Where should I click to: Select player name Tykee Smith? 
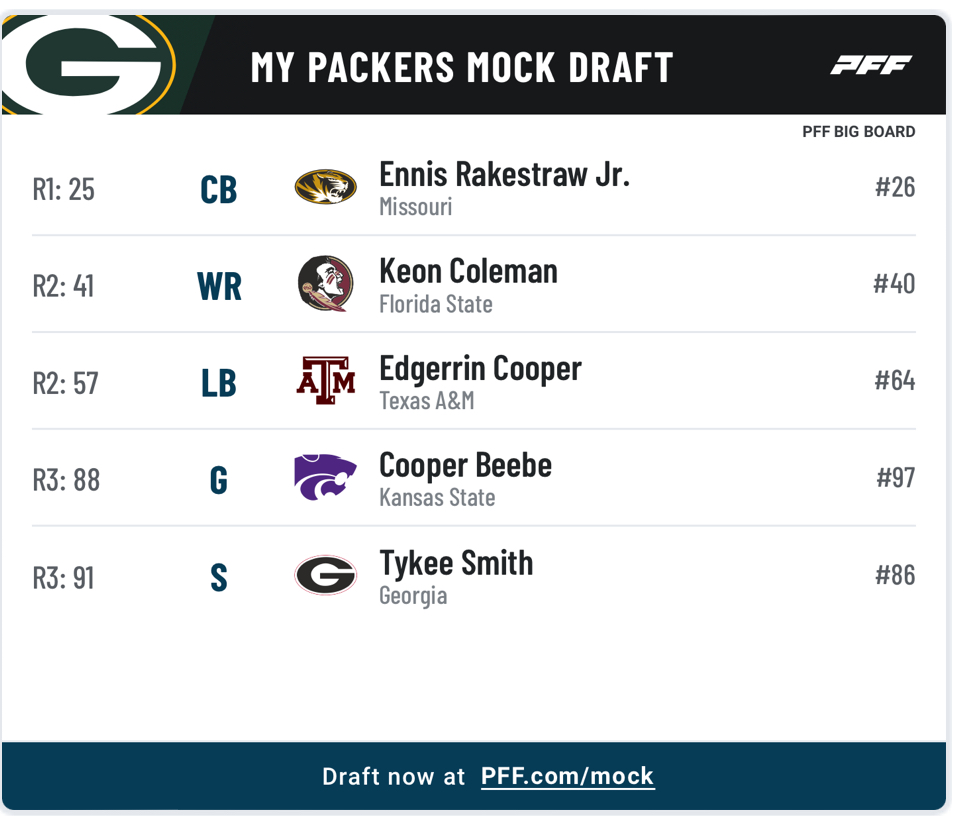coord(456,563)
